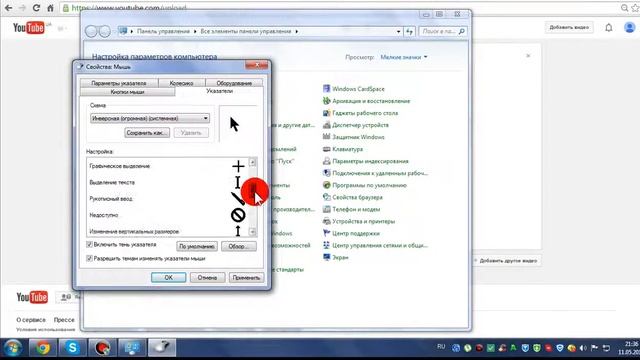Open Программы по умолчанию item
The width and height of the screenshot is (640, 360).
(x=364, y=185)
